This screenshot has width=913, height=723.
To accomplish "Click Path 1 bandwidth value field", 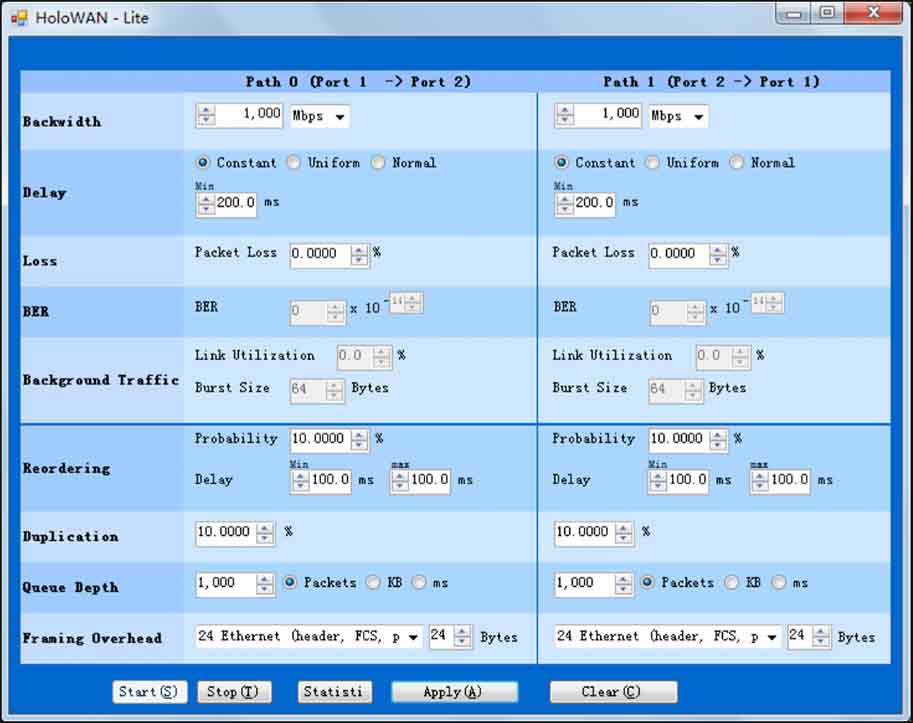I will pos(608,114).
